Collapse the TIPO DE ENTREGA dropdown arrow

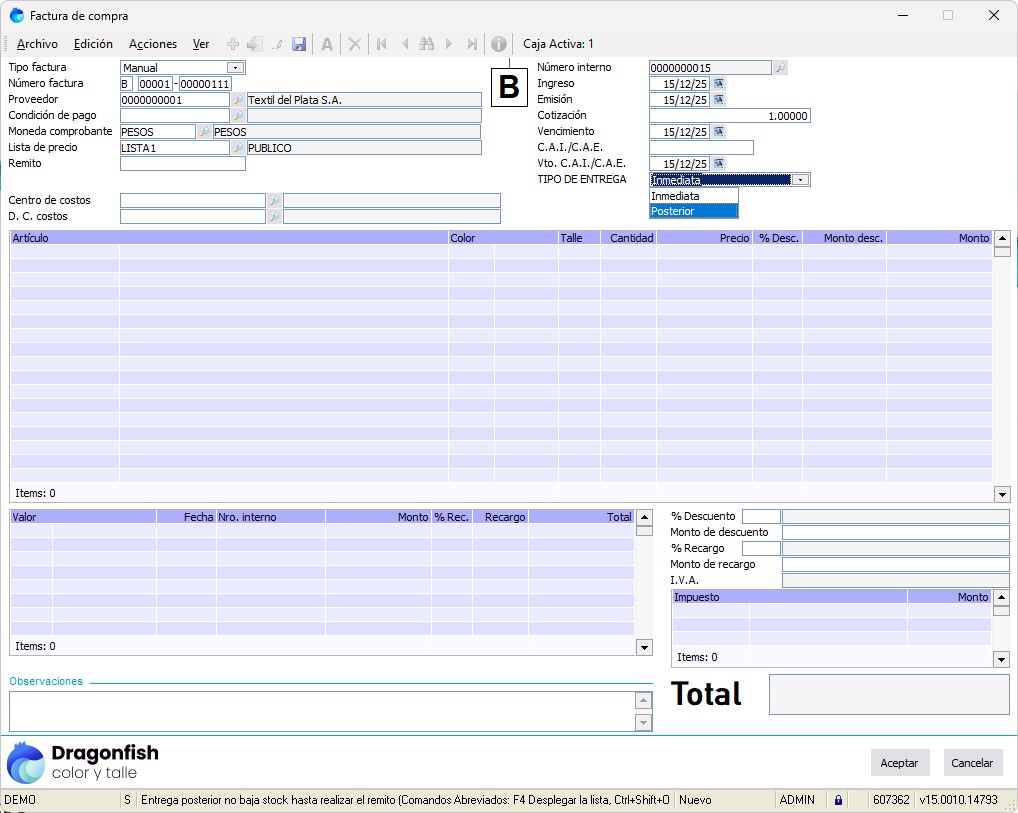tap(800, 180)
